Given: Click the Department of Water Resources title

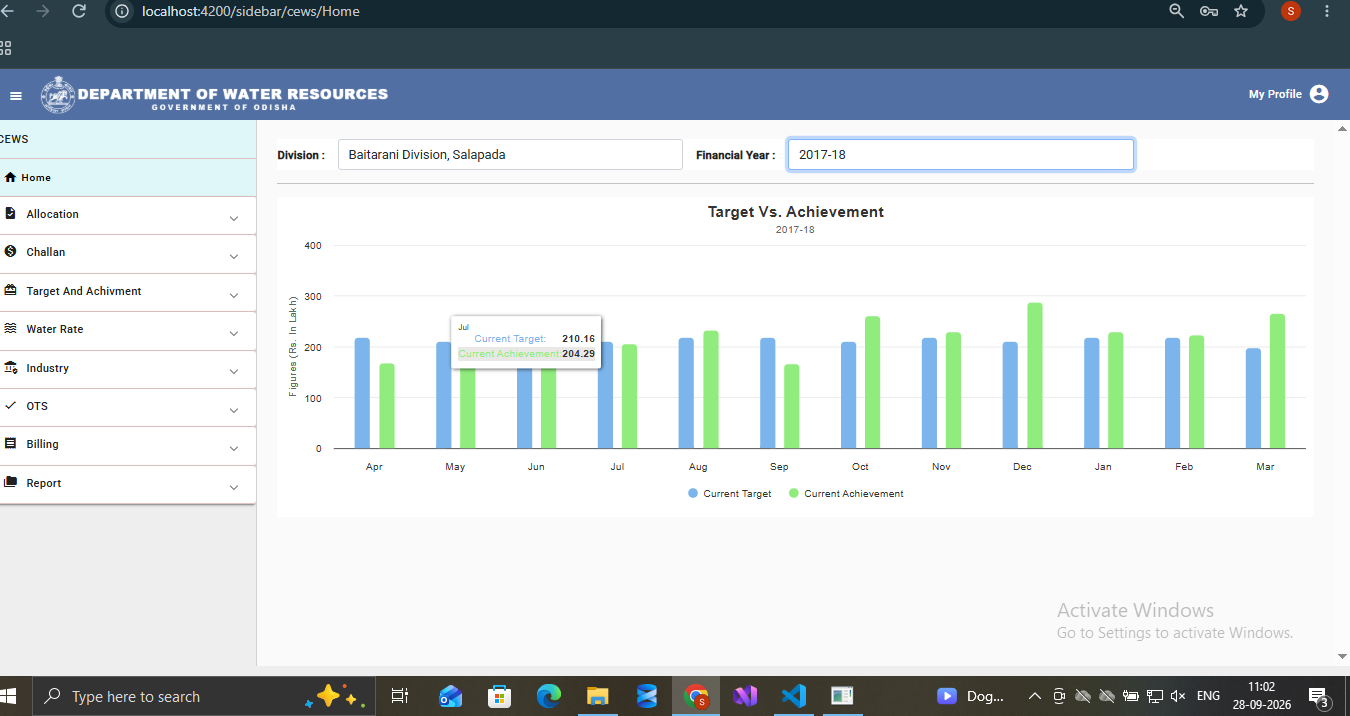Looking at the screenshot, I should [233, 94].
